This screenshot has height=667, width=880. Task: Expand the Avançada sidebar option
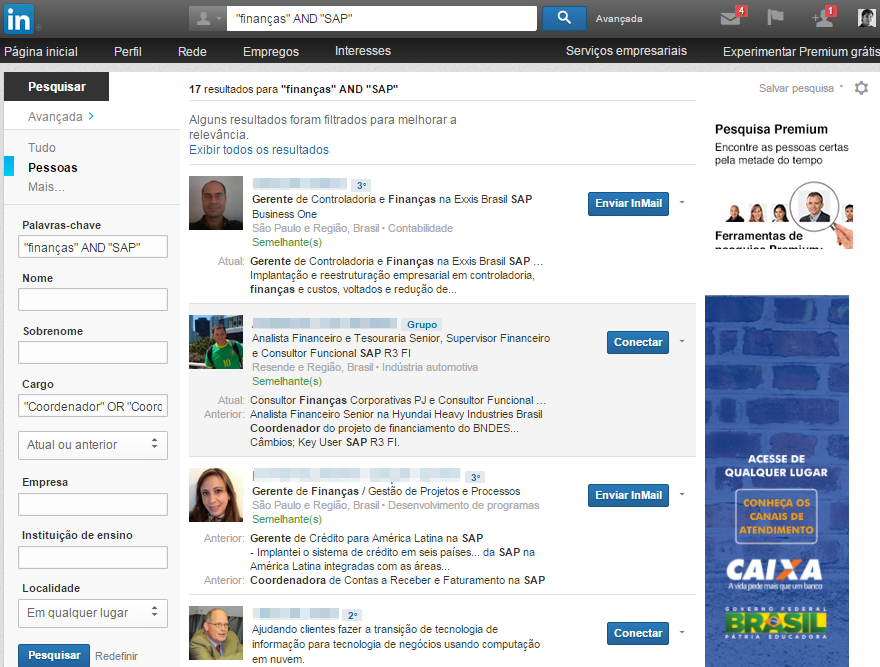point(61,117)
